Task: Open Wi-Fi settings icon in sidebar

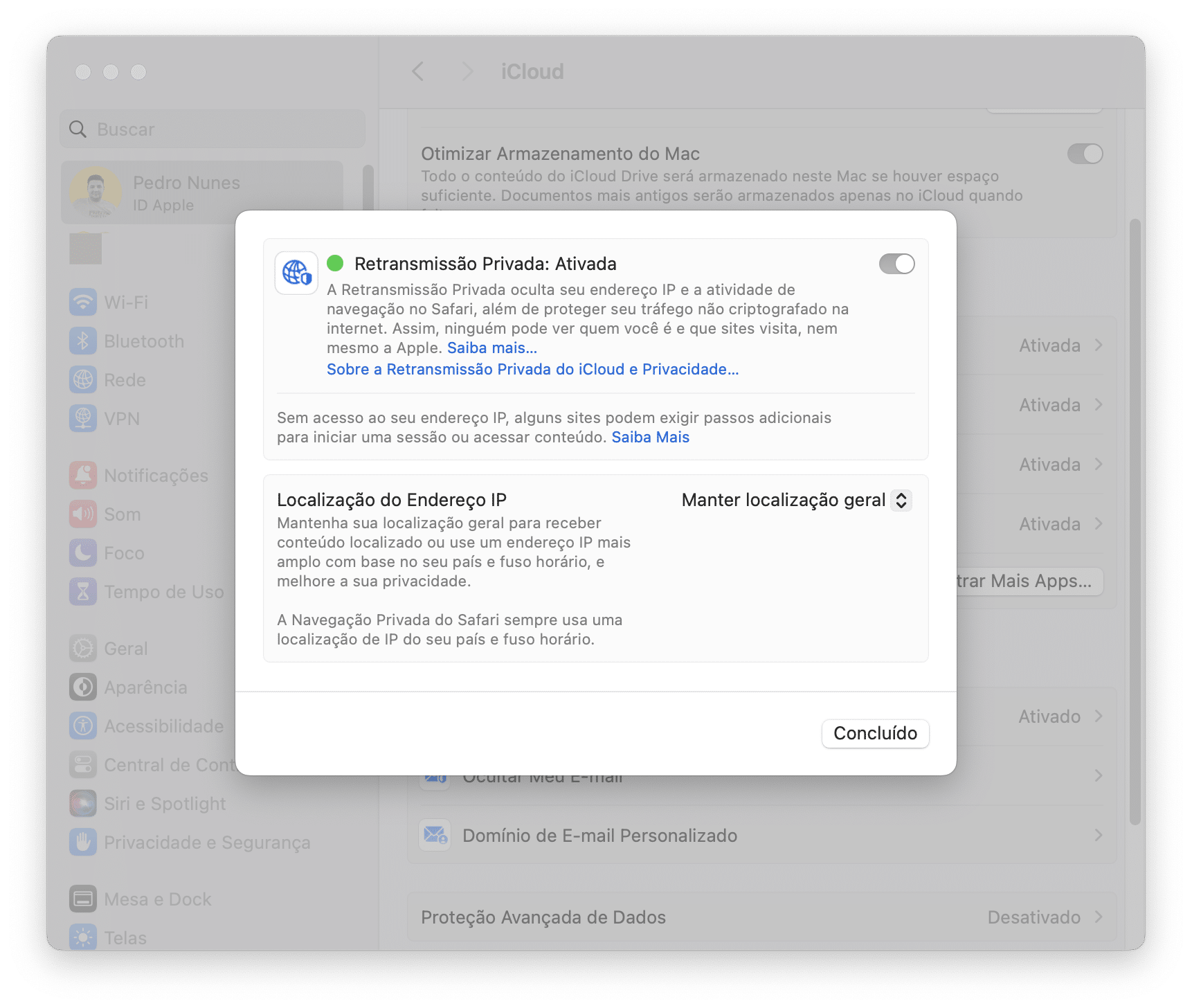Action: tap(83, 302)
